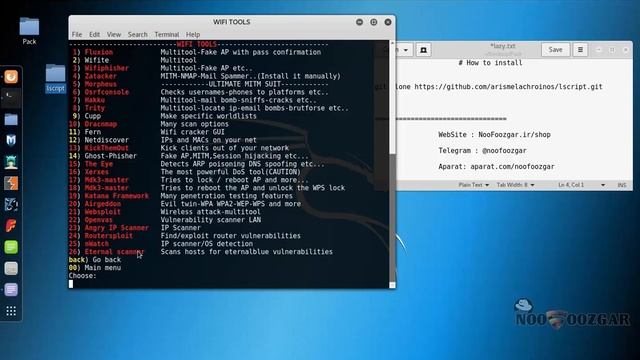640x360 pixels.
Task: Click the '21) Websploit' entry
Action: coord(95,212)
